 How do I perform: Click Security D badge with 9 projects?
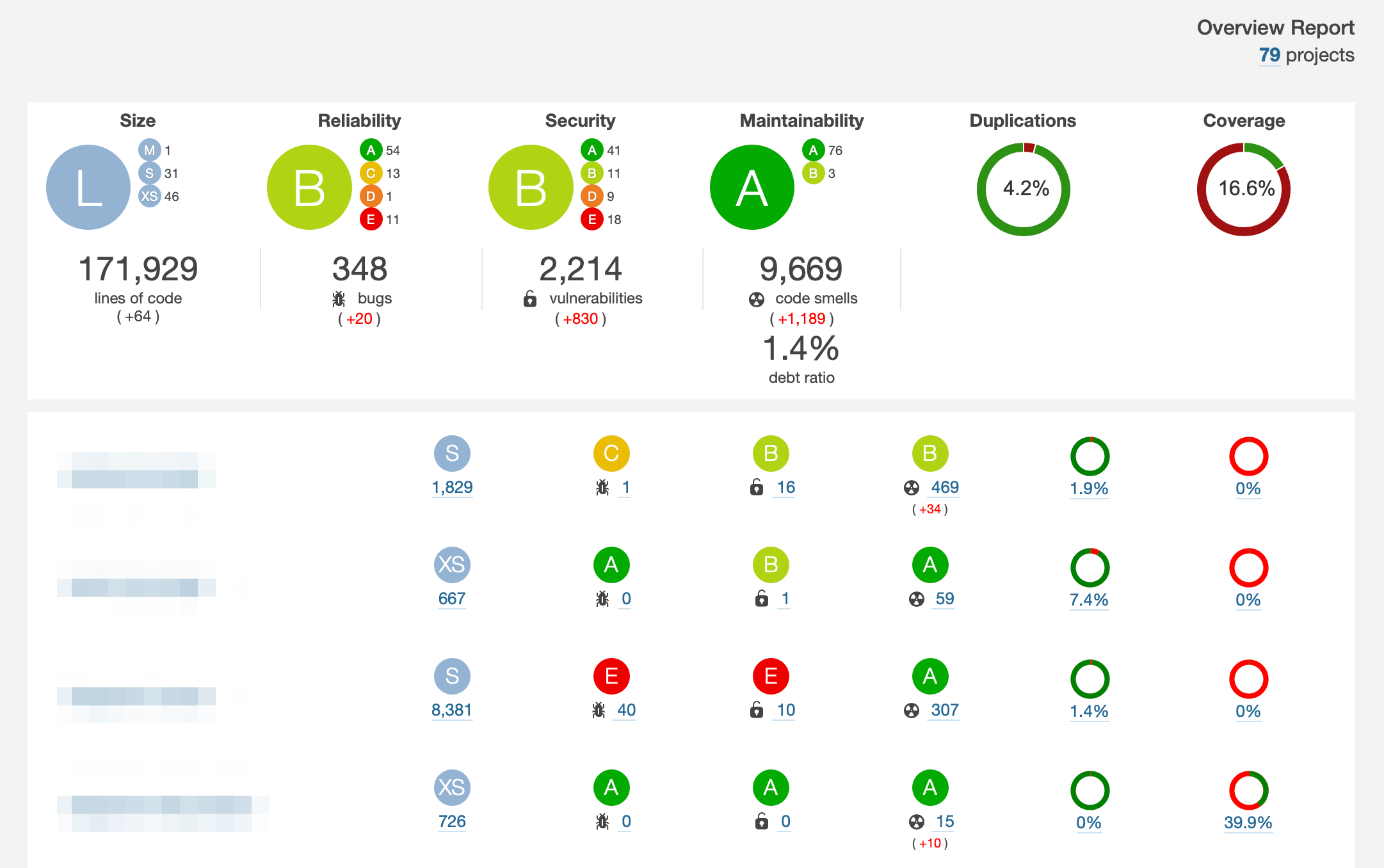592,197
